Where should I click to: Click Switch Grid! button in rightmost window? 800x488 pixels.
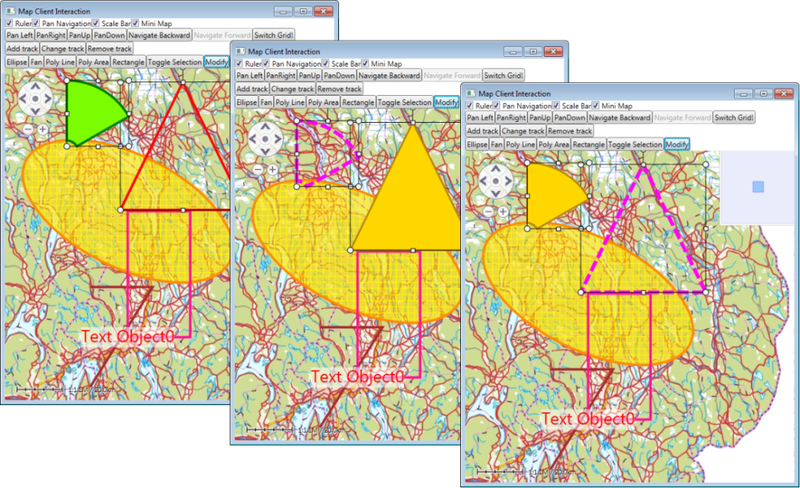(x=734, y=117)
